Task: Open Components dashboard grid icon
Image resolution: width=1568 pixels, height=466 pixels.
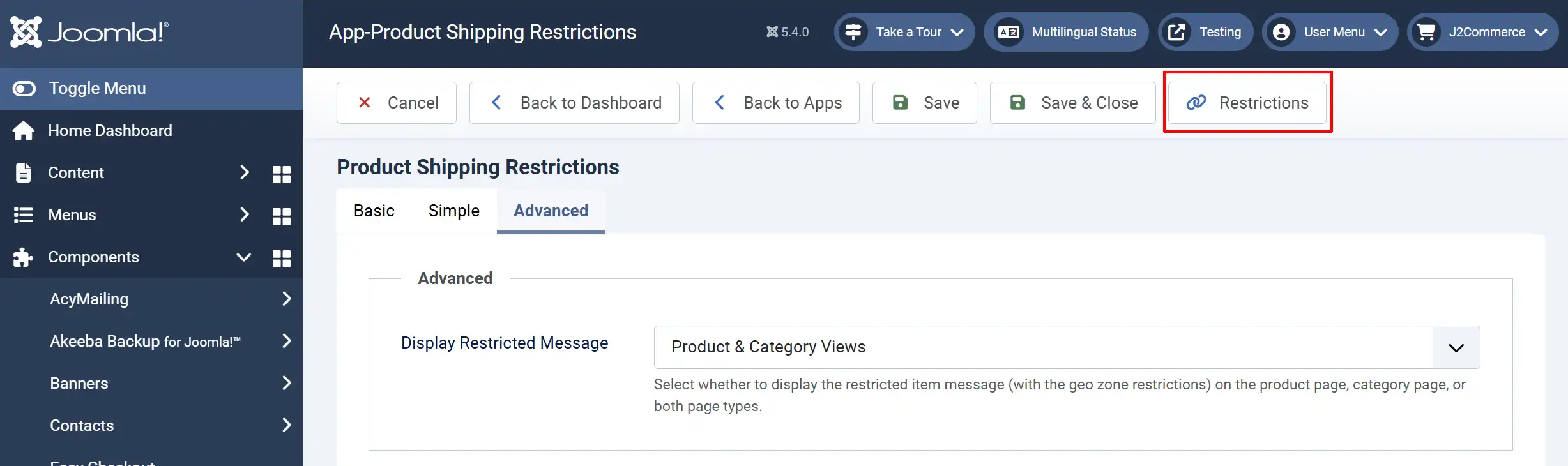Action: (282, 258)
